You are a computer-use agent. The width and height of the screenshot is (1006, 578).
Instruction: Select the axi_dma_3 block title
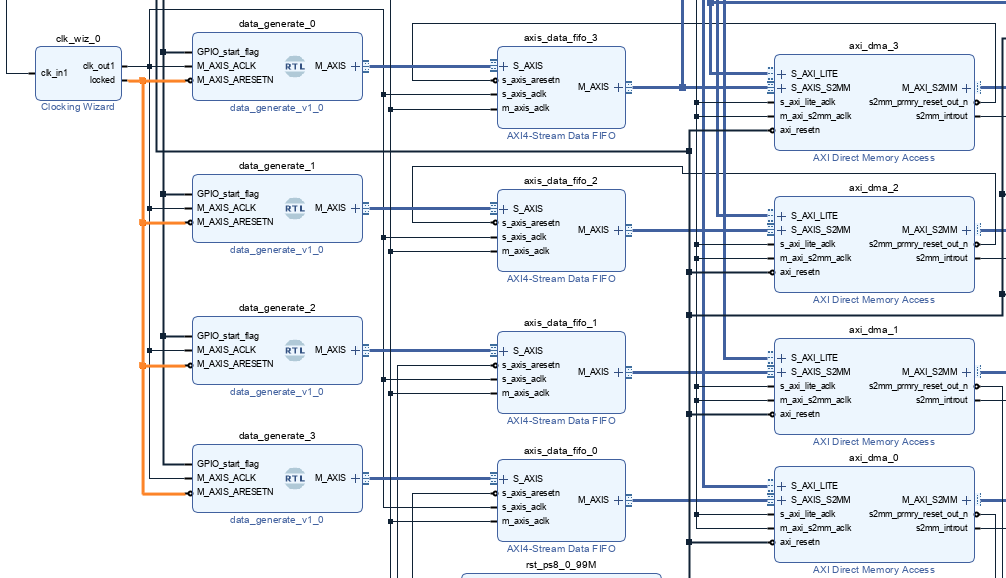874,46
